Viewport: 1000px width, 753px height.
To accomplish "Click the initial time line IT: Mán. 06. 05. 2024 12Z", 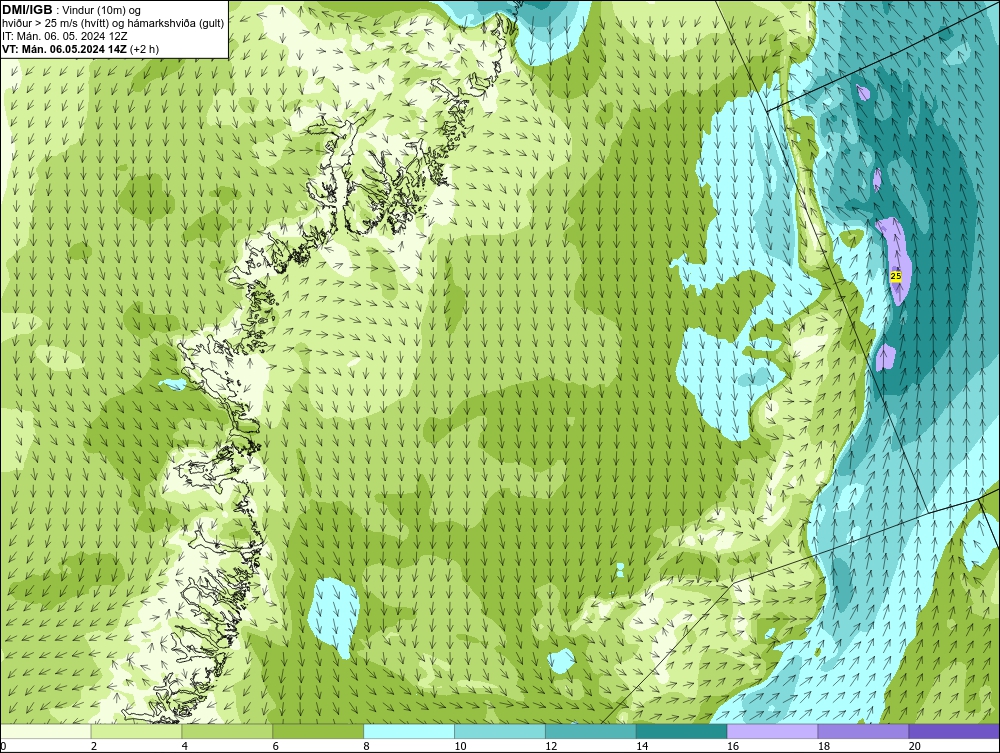I will 64,36.
